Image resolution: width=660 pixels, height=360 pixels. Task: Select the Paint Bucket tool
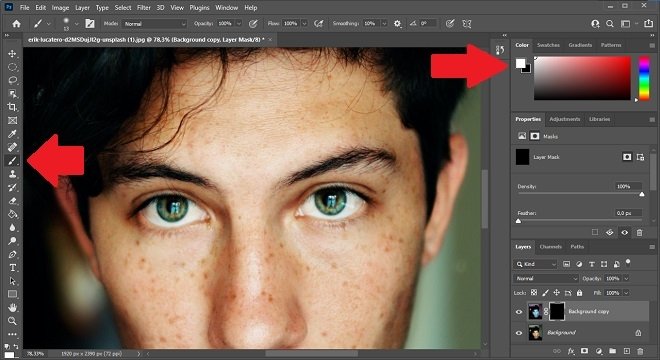(12, 214)
